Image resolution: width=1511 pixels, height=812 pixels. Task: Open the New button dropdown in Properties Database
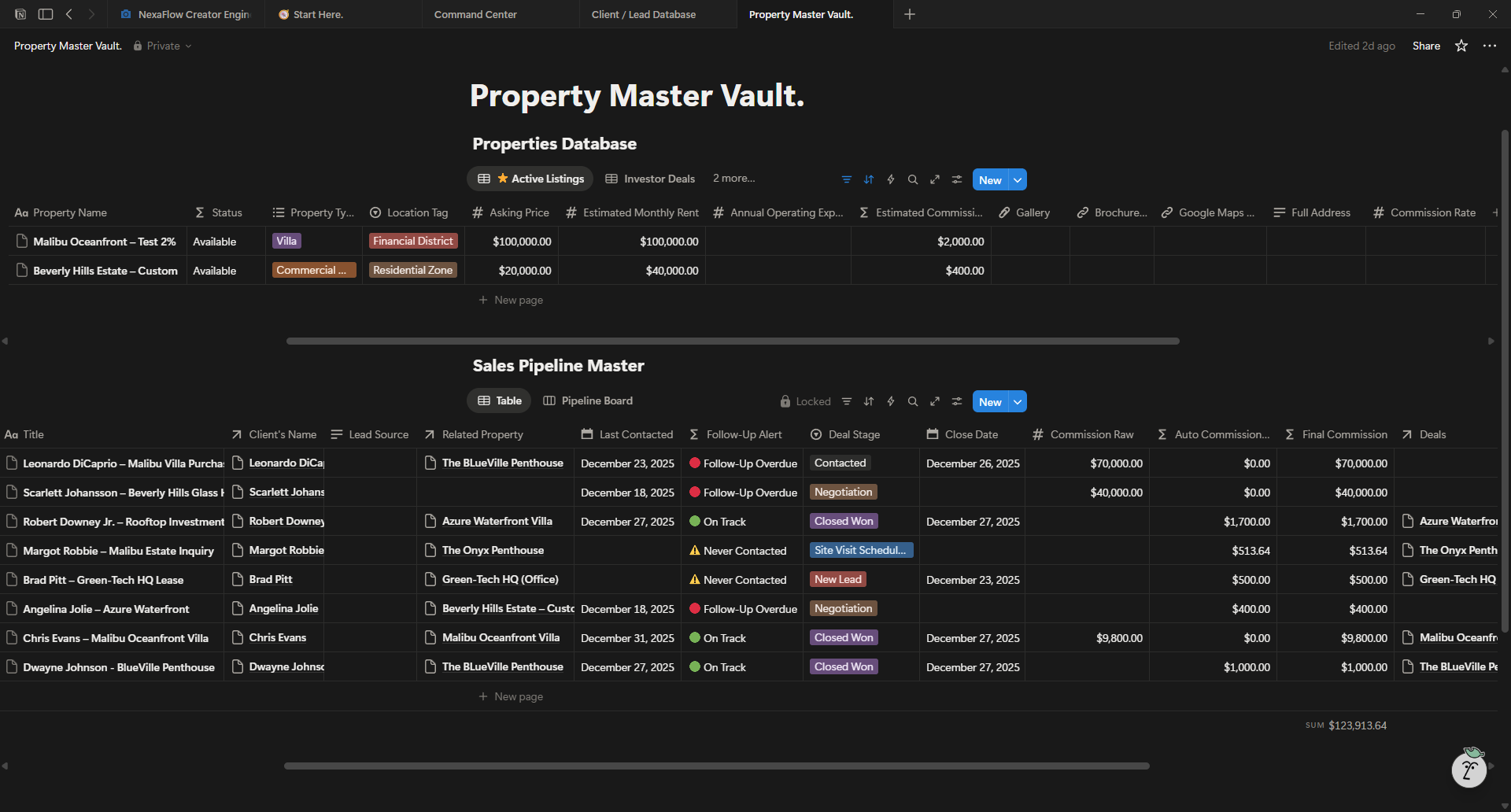[1017, 179]
